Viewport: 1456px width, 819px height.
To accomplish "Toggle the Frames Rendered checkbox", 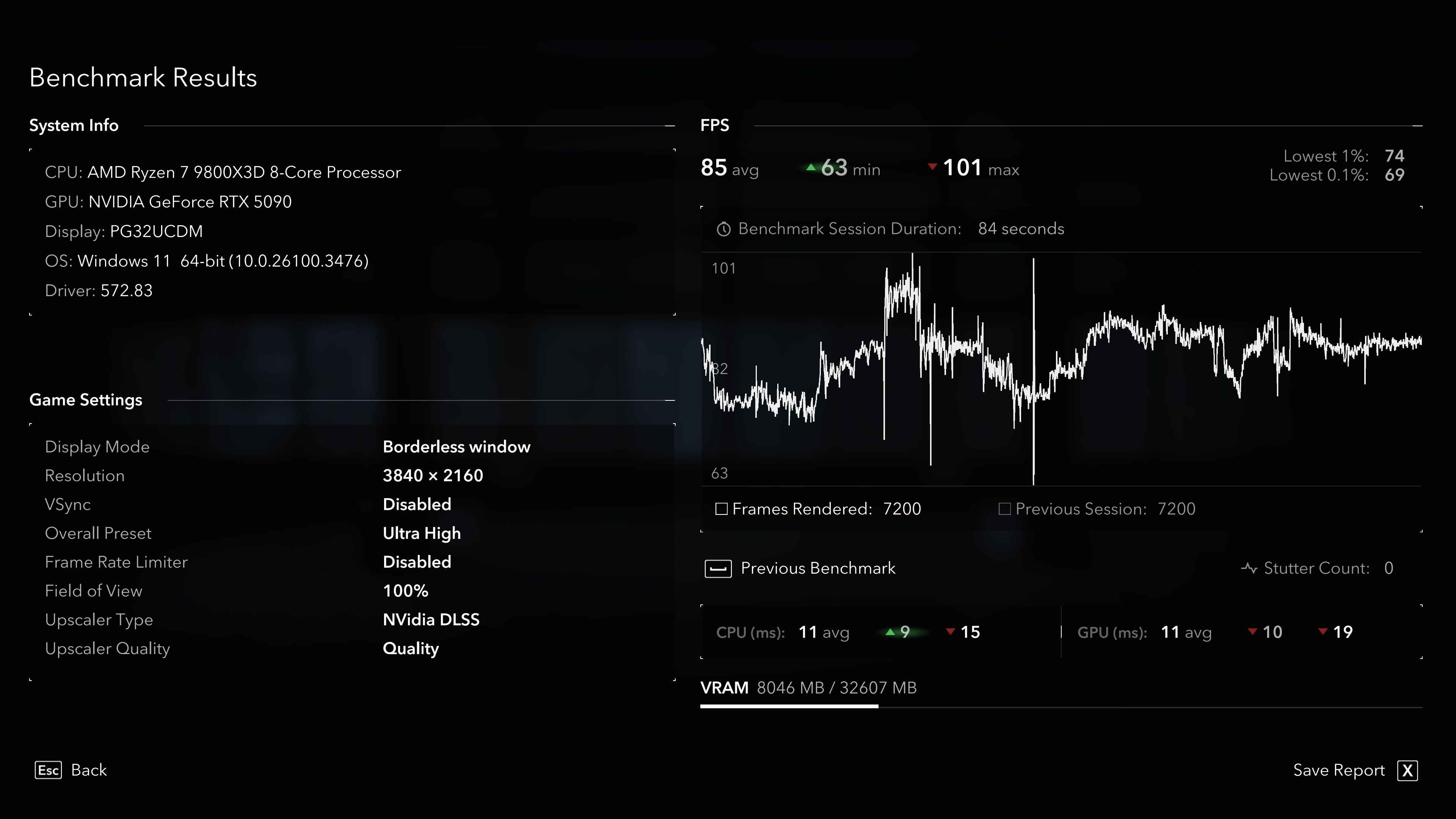I will tap(721, 509).
